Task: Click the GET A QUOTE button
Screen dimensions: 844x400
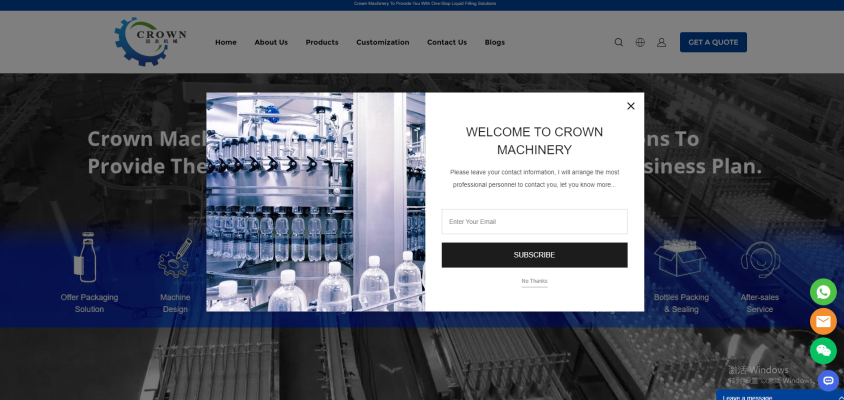Action: (713, 42)
